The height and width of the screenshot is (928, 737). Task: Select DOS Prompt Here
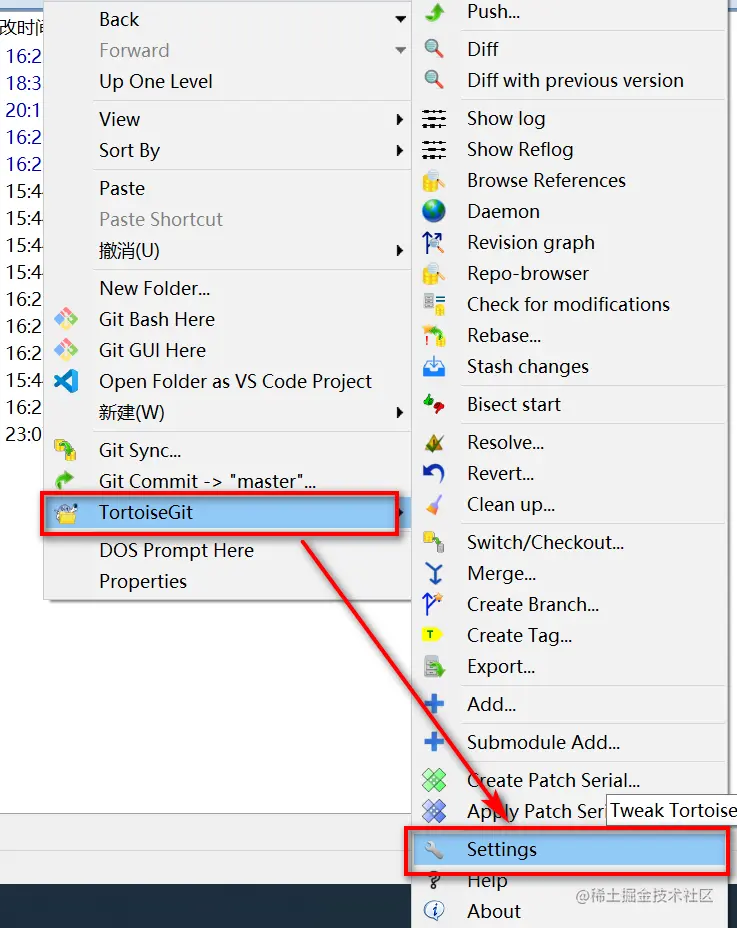click(x=176, y=550)
